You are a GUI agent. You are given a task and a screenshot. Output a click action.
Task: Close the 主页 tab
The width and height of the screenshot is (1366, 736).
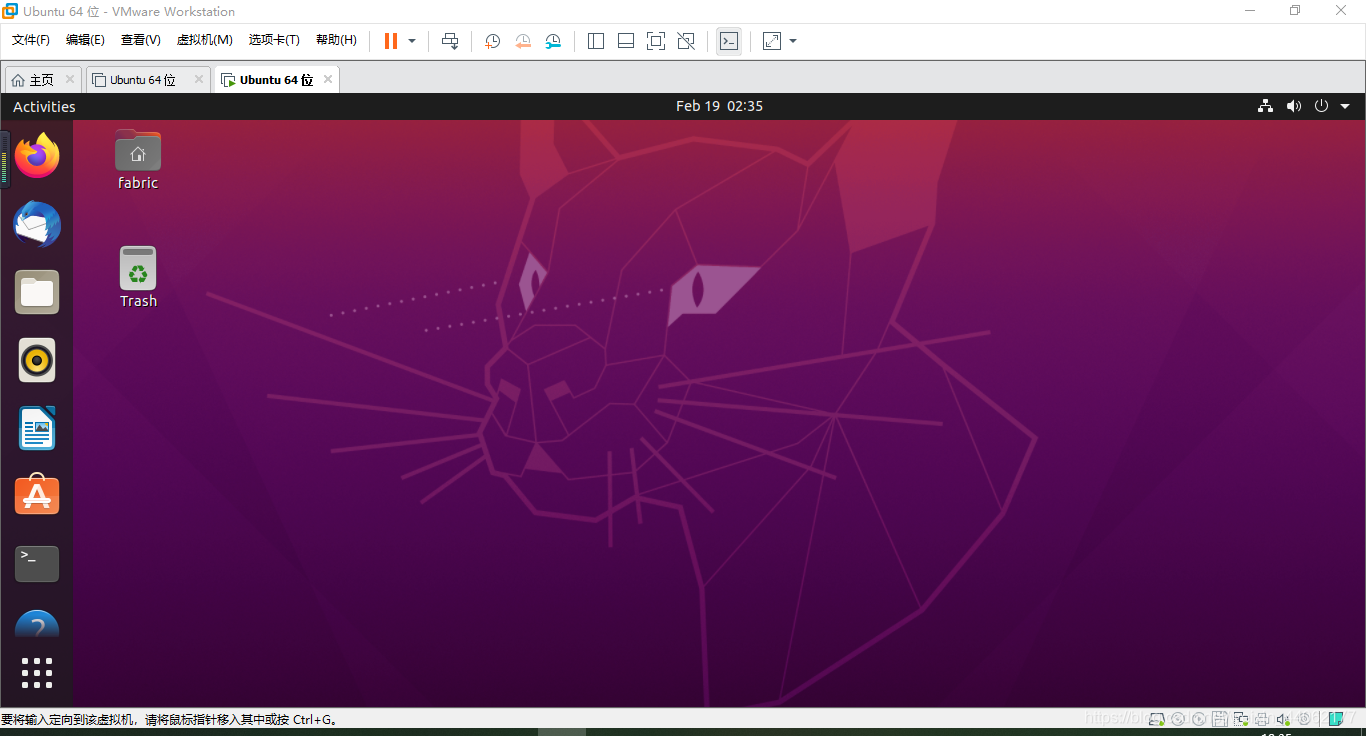pyautogui.click(x=70, y=79)
